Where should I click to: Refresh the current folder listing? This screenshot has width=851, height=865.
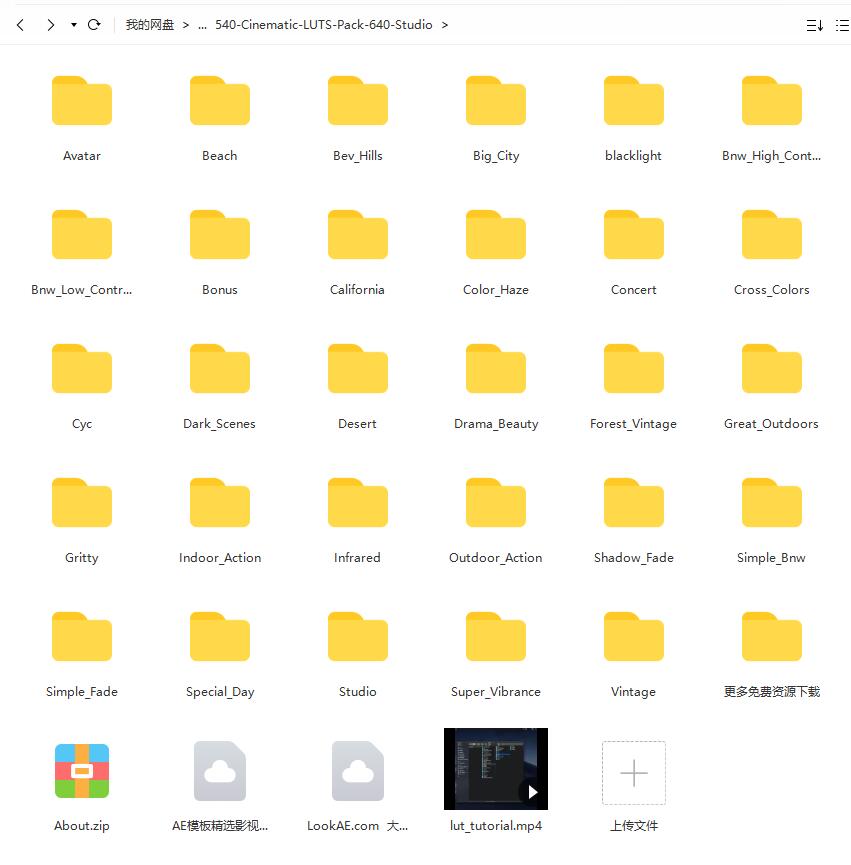point(94,25)
